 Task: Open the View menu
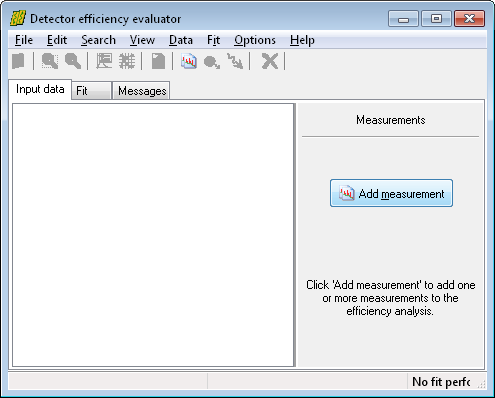click(142, 40)
